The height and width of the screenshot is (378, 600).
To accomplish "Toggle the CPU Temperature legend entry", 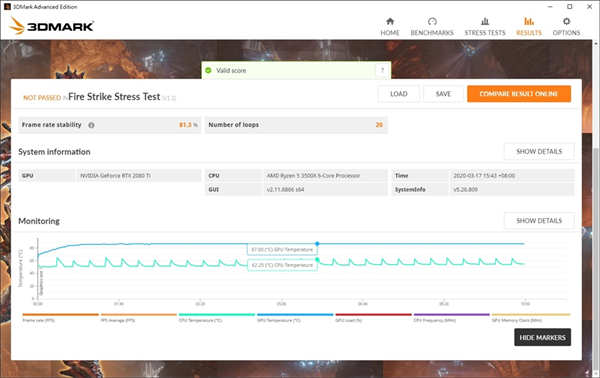I will [217, 318].
